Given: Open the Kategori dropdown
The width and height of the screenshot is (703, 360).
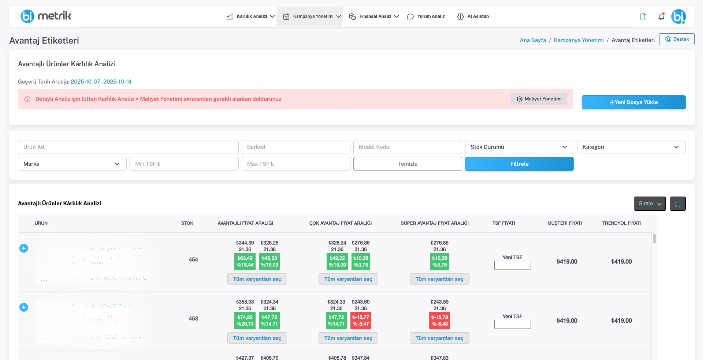Looking at the screenshot, I should (631, 147).
